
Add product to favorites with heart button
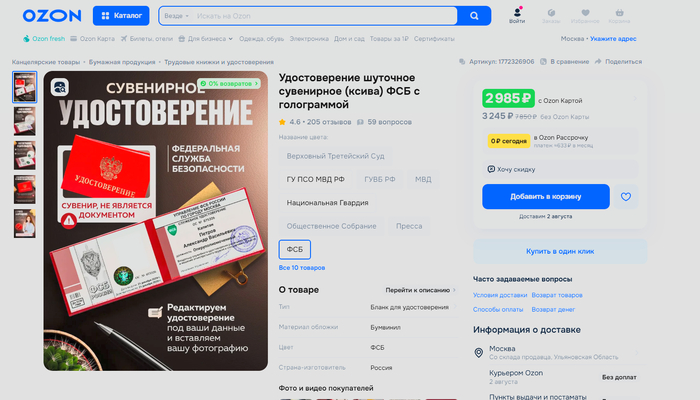[x=625, y=196]
